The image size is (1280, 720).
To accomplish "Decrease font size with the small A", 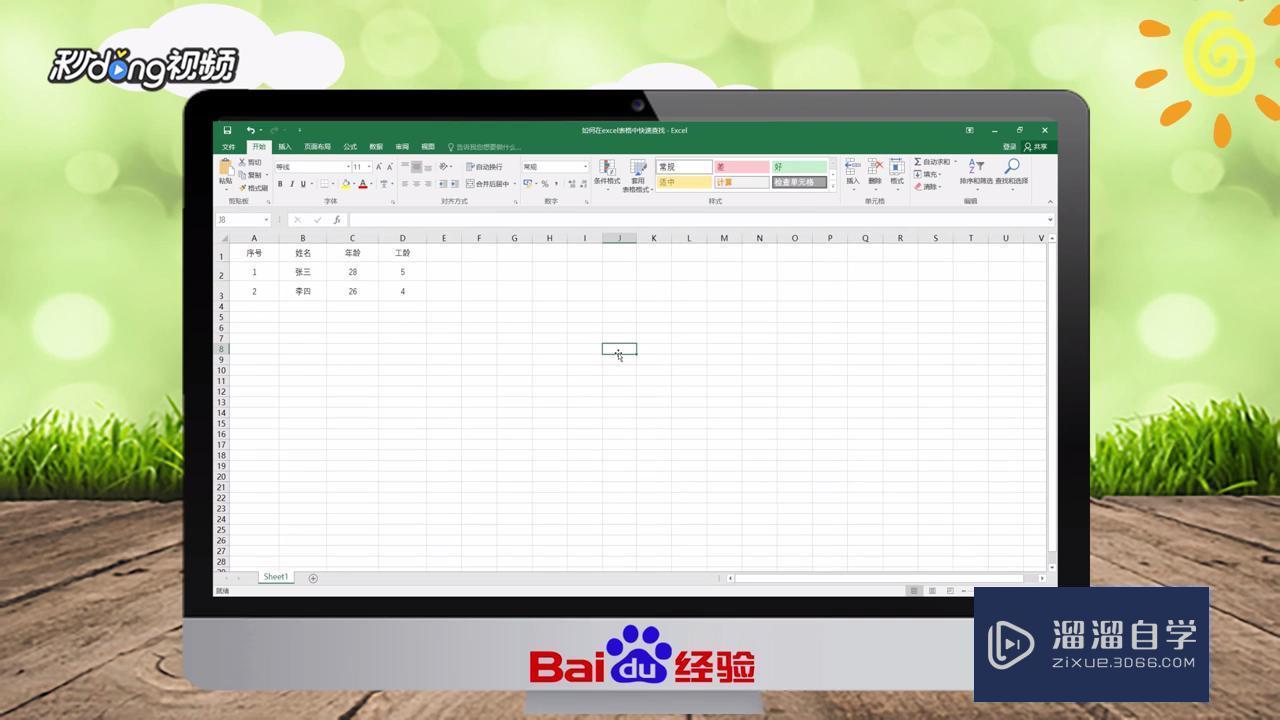I will (389, 167).
